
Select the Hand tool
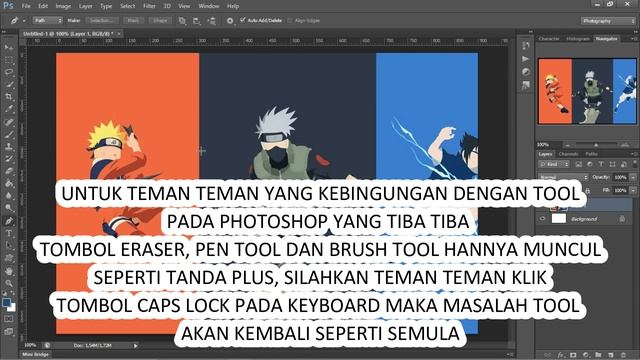(9, 271)
